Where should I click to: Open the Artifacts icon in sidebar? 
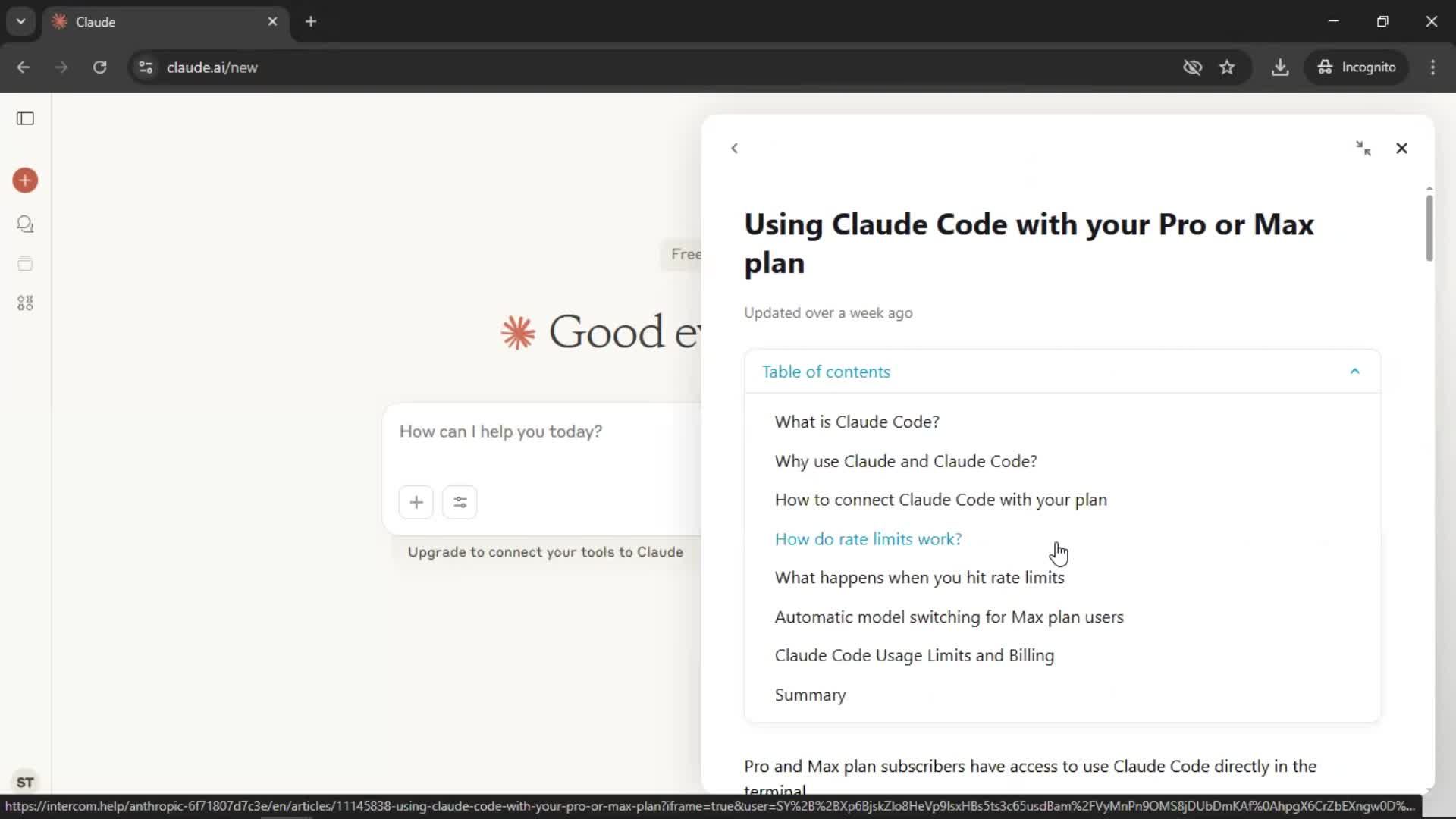(x=25, y=303)
